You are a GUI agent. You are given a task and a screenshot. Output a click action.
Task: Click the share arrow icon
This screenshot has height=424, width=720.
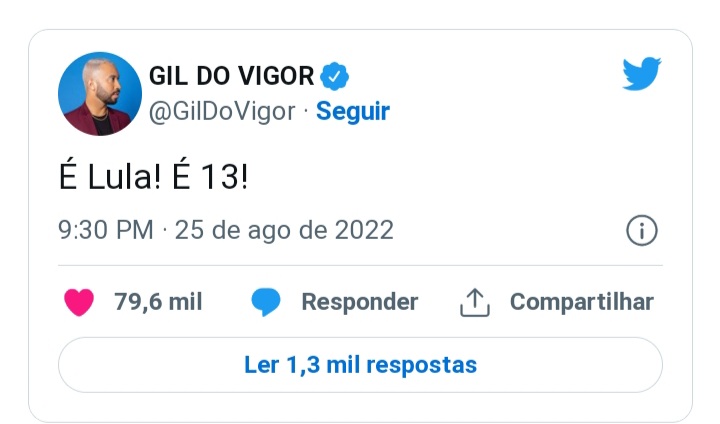(475, 303)
